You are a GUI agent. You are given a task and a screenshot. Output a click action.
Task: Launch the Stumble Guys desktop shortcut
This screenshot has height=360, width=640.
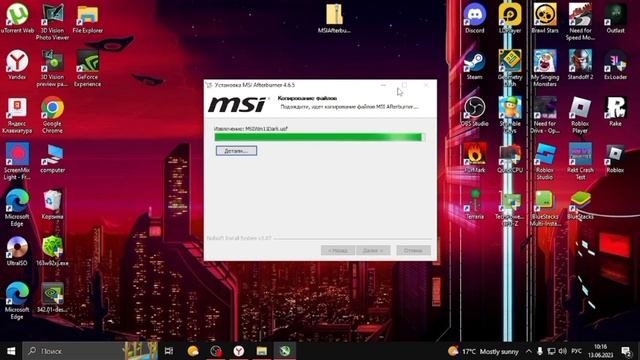[x=510, y=115]
